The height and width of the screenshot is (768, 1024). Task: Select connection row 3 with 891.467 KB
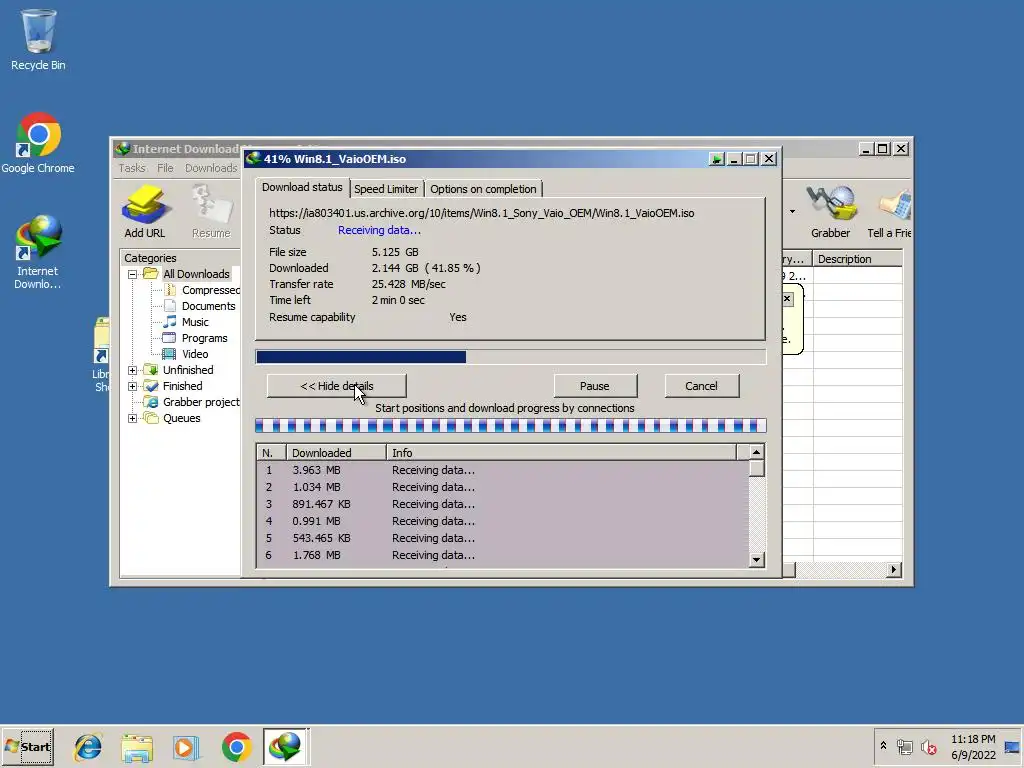tap(502, 504)
